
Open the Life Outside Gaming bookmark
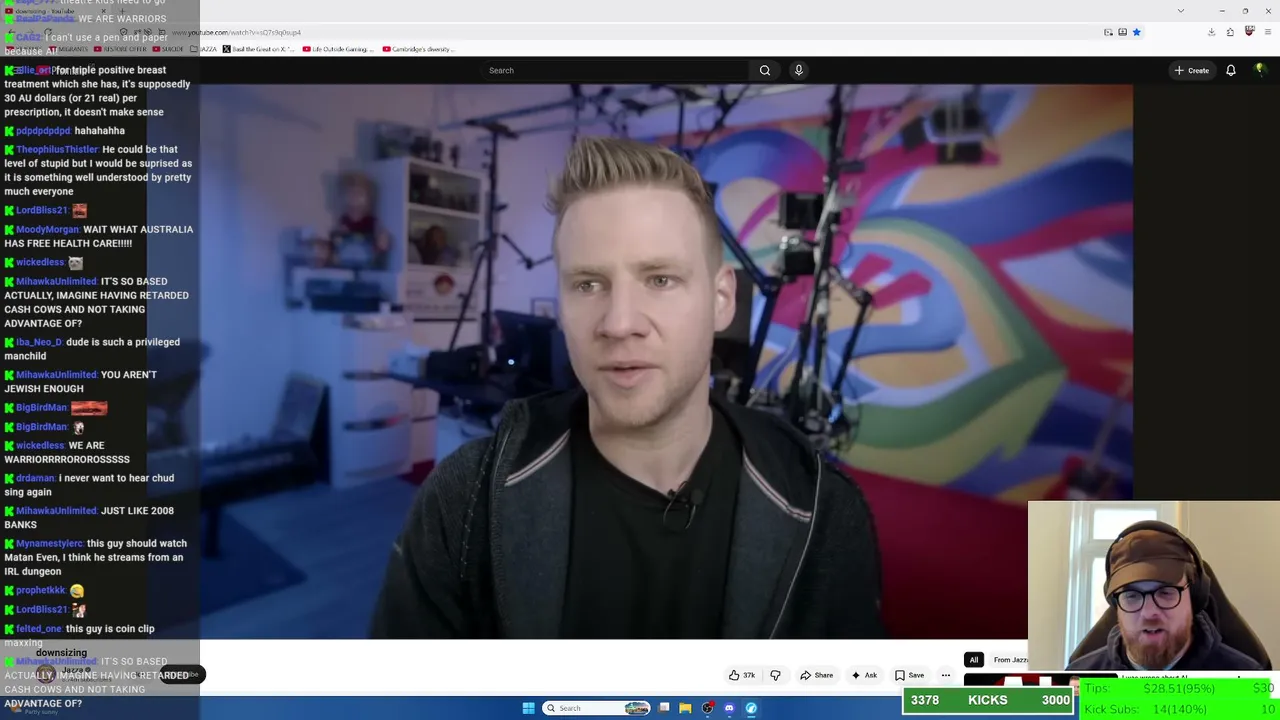pyautogui.click(x=338, y=49)
